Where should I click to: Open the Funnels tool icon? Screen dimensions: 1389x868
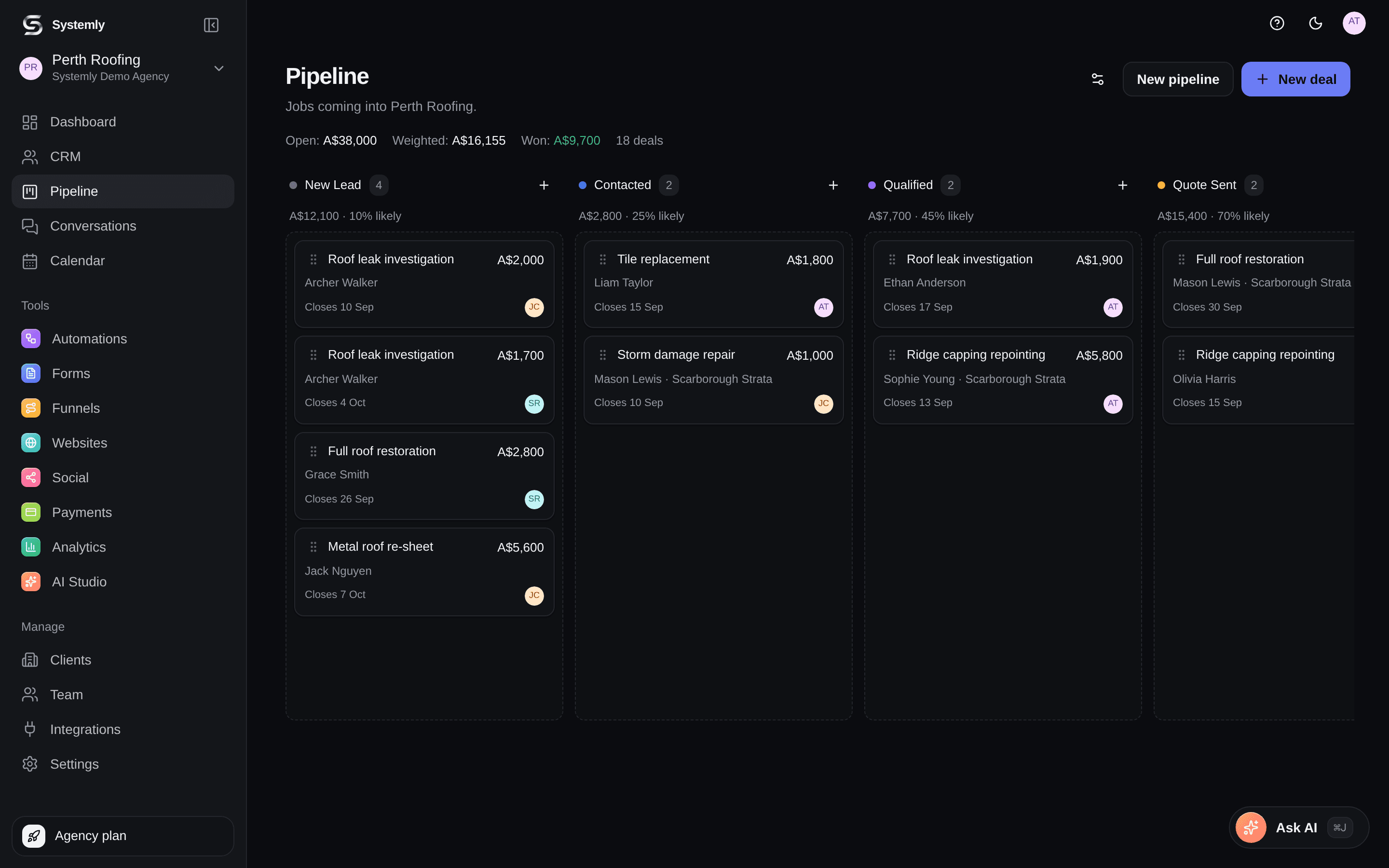pos(31,408)
